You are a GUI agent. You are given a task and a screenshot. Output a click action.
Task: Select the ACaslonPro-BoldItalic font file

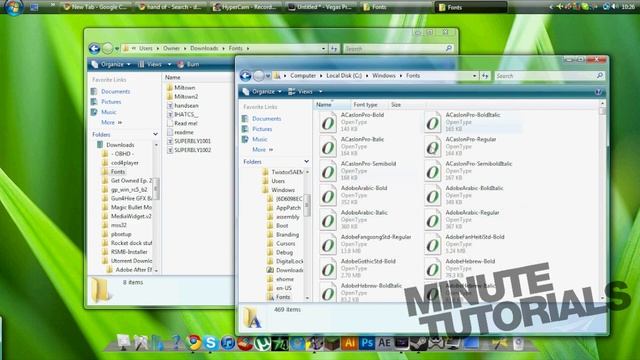pos(473,122)
